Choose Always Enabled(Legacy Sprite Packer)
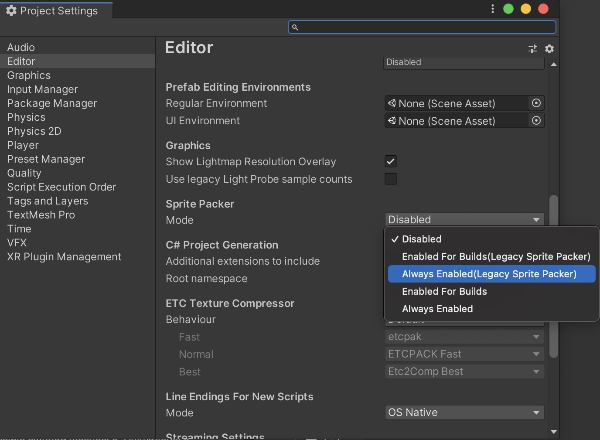 [492, 274]
